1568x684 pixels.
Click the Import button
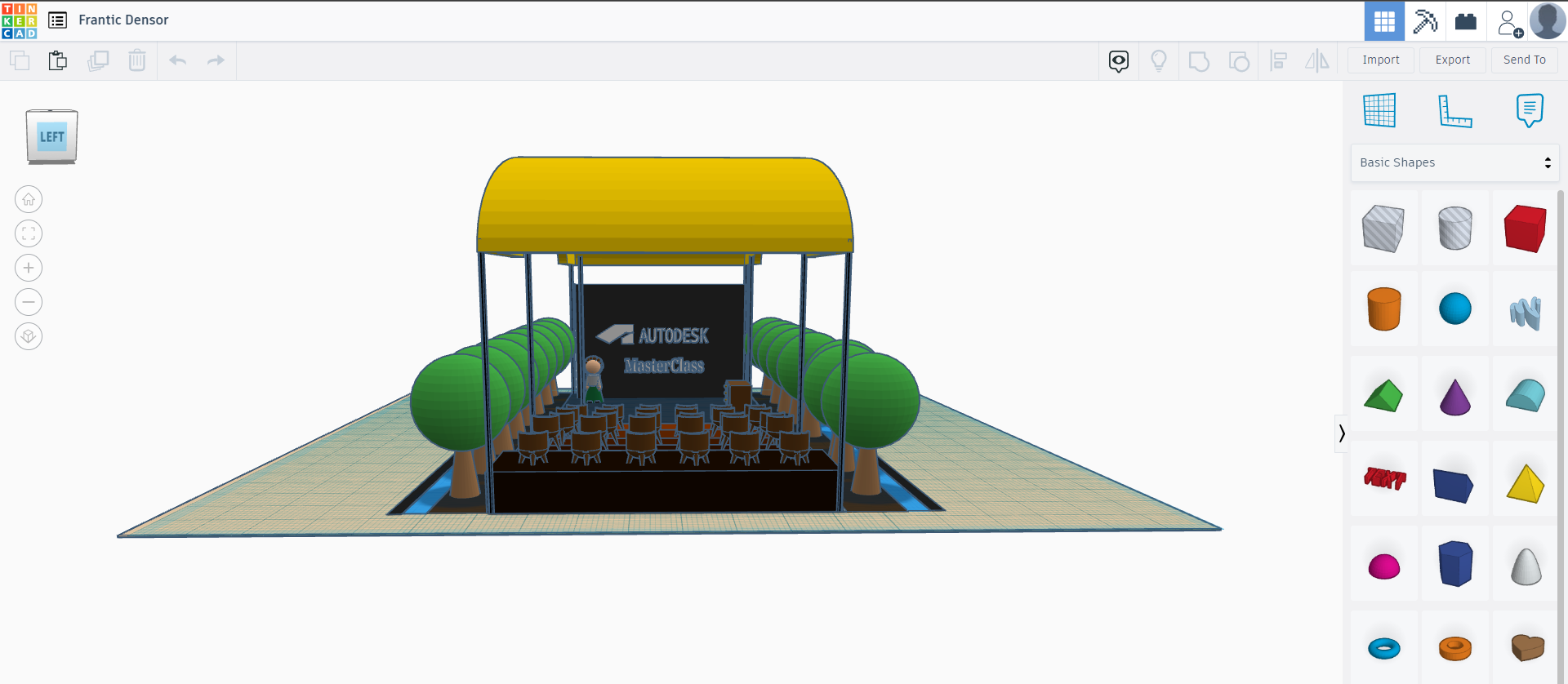1381,60
